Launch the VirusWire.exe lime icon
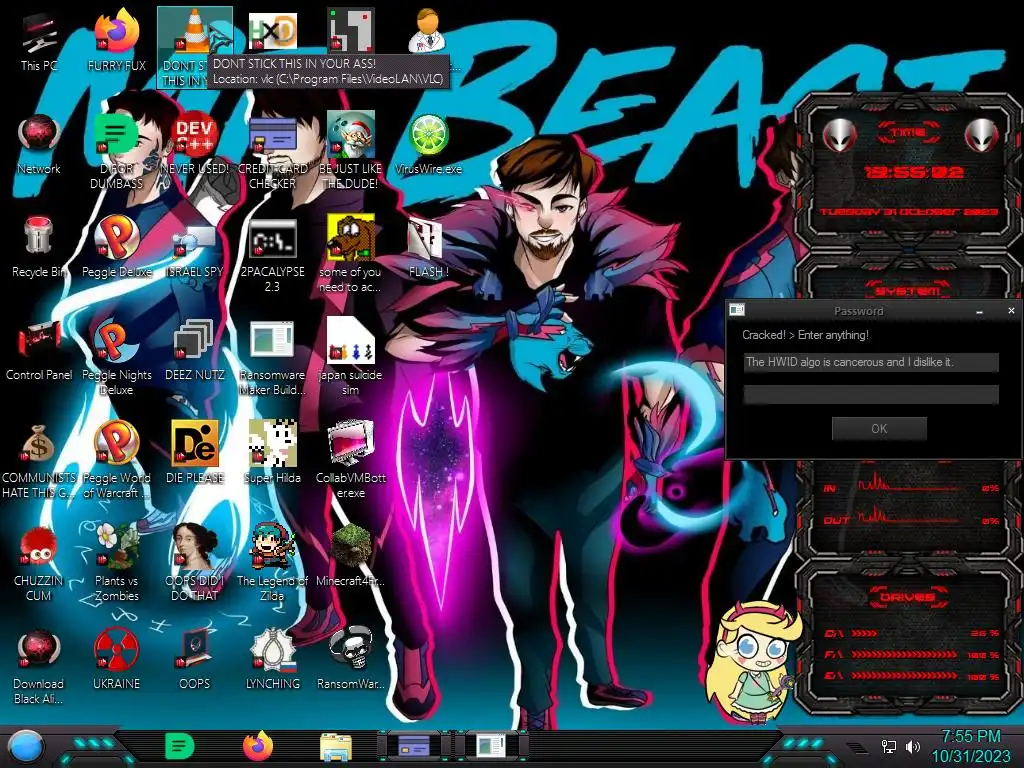Image resolution: width=1024 pixels, height=768 pixels. [x=428, y=144]
